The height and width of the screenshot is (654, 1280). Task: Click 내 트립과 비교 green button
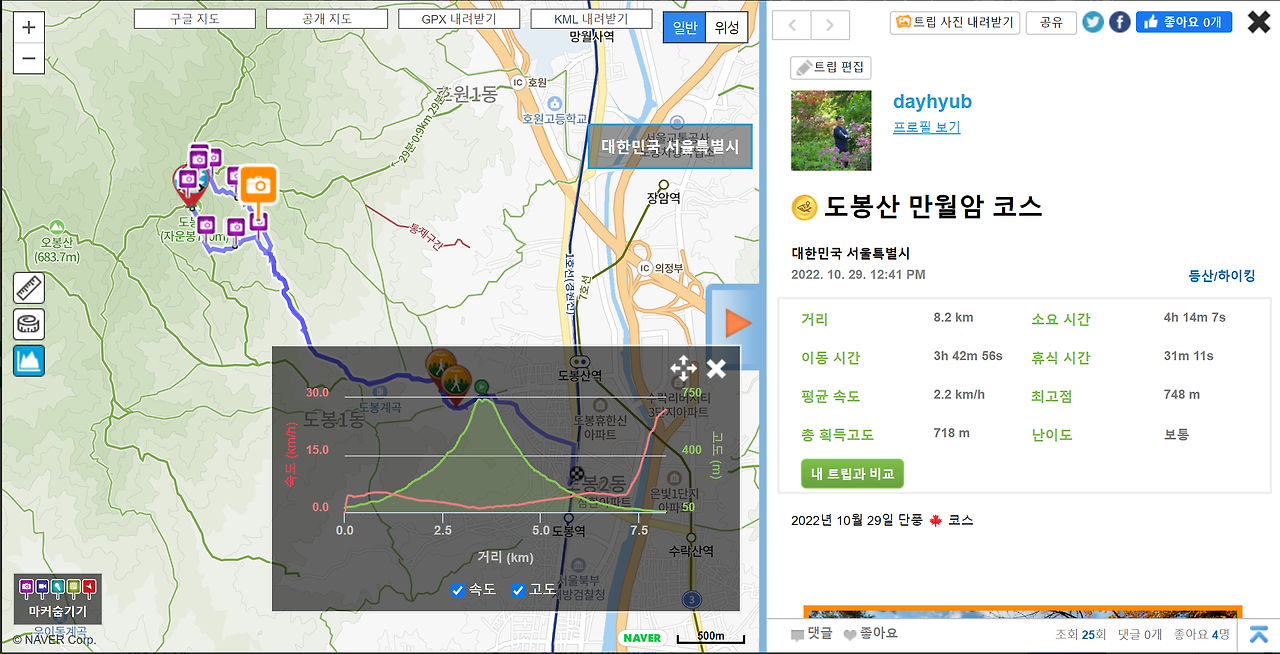852,473
